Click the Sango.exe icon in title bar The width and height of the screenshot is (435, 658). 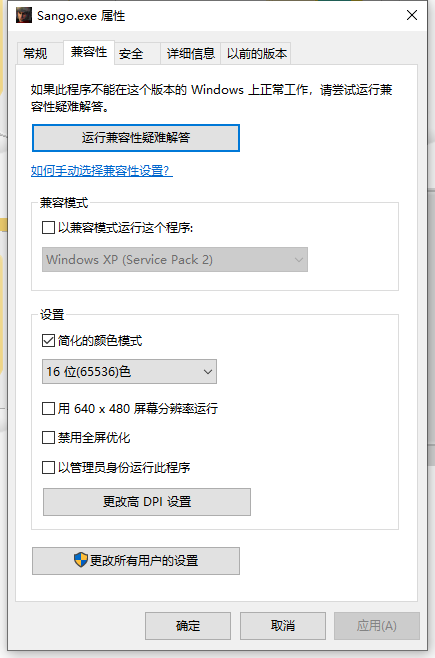(x=24, y=15)
